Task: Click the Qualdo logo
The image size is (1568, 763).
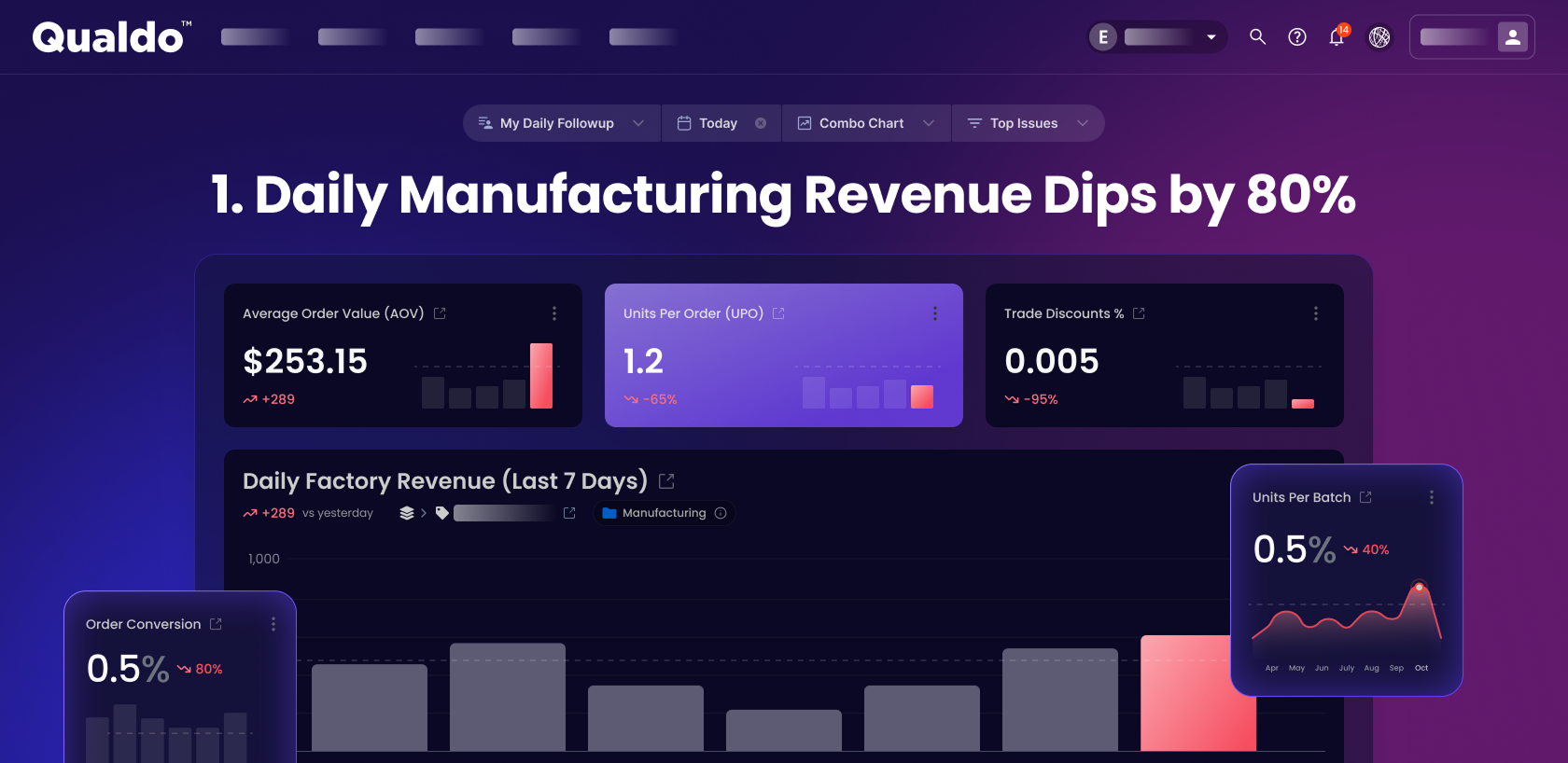Action: coord(111,37)
